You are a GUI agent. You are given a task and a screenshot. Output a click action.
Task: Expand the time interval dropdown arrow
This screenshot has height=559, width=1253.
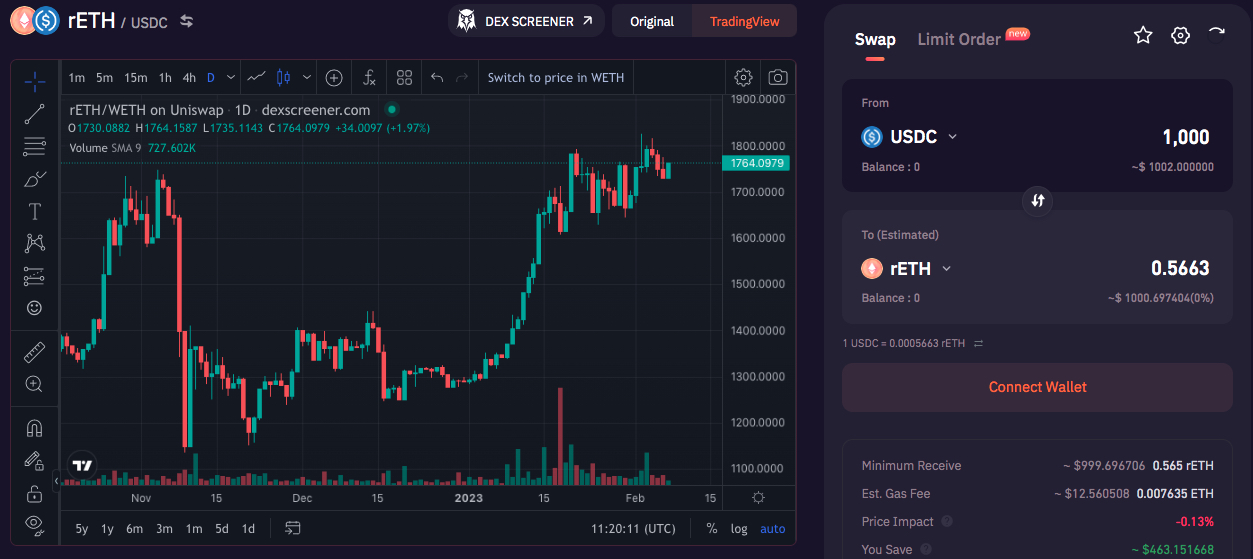click(x=231, y=77)
